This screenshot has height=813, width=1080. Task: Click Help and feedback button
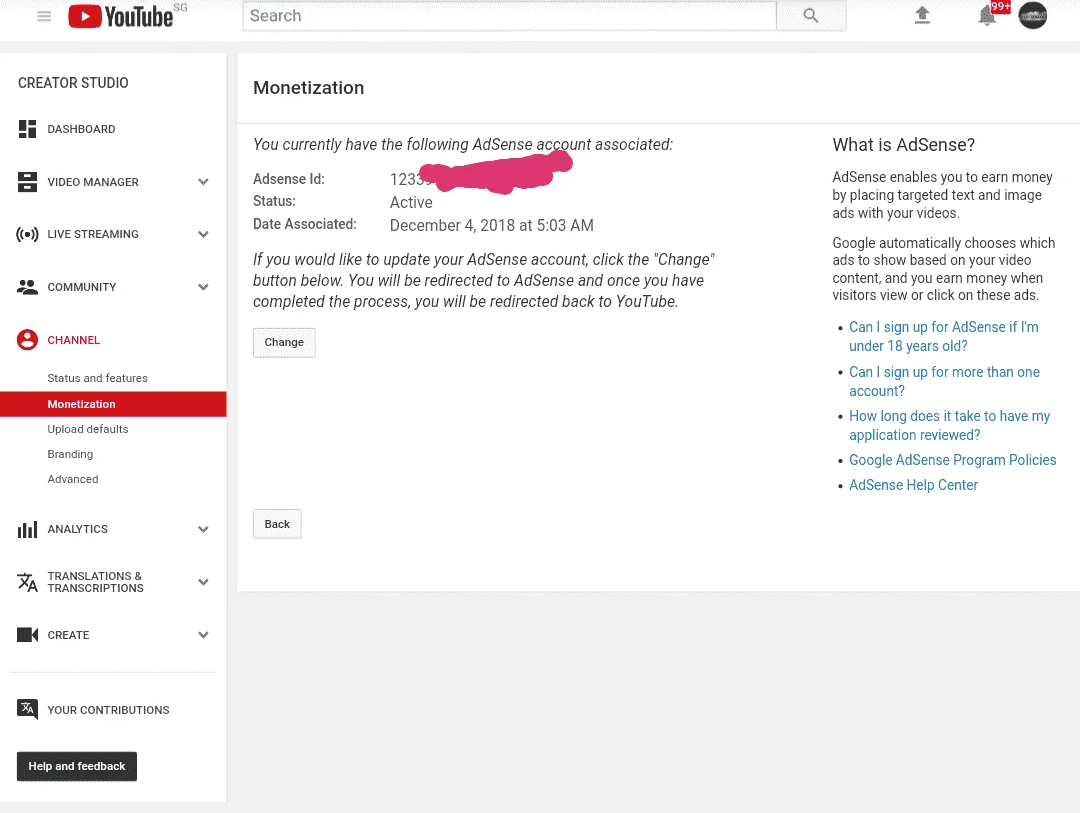77,766
